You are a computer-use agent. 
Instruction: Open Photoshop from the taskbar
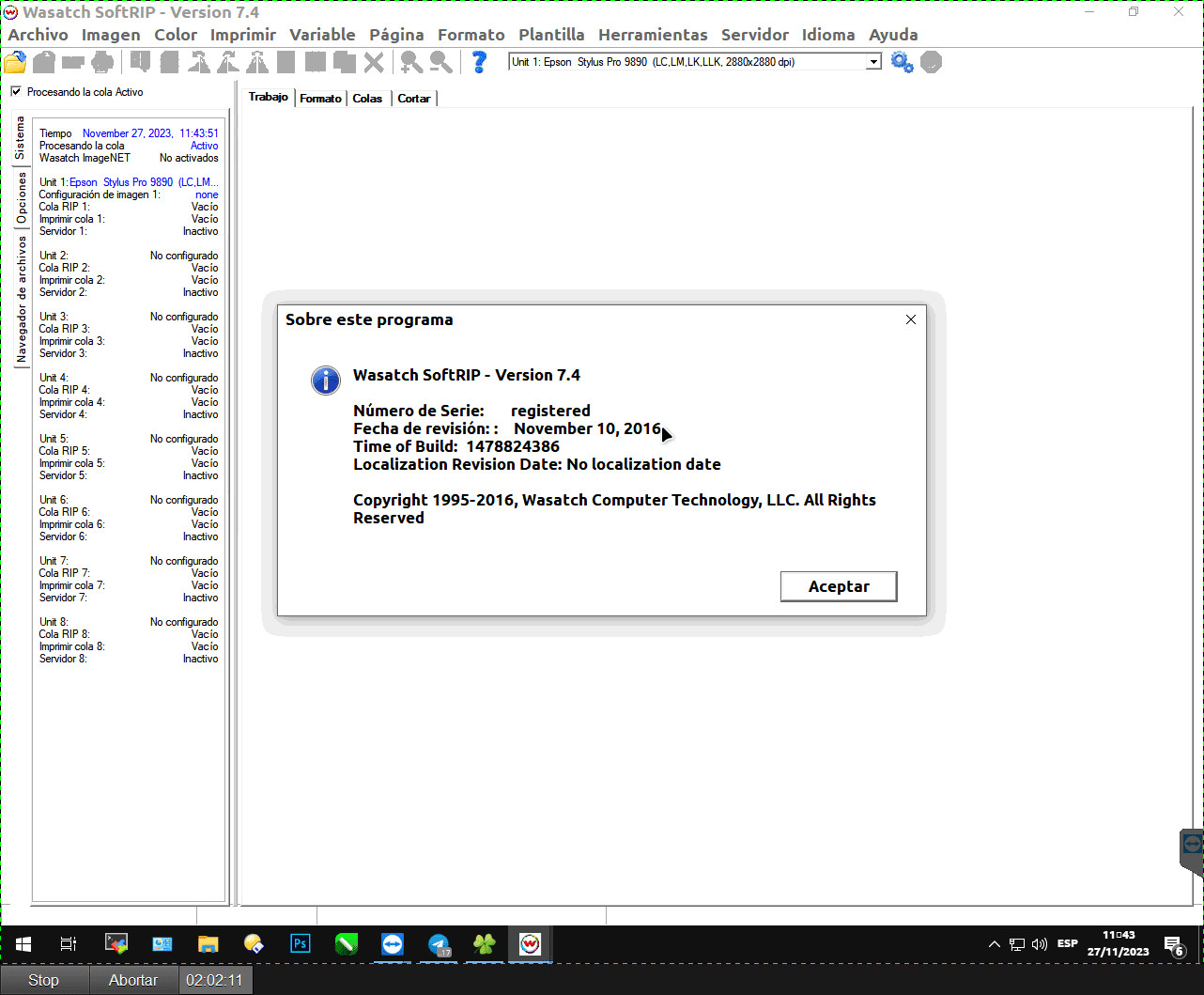[x=301, y=943]
